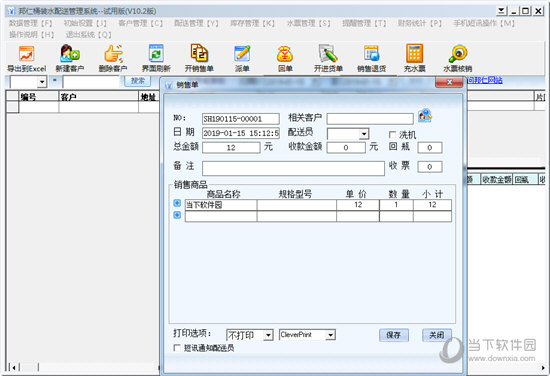Screen dimensions: 550x376
Task: Click the 水票核销 magnifier icon
Action: [457, 58]
